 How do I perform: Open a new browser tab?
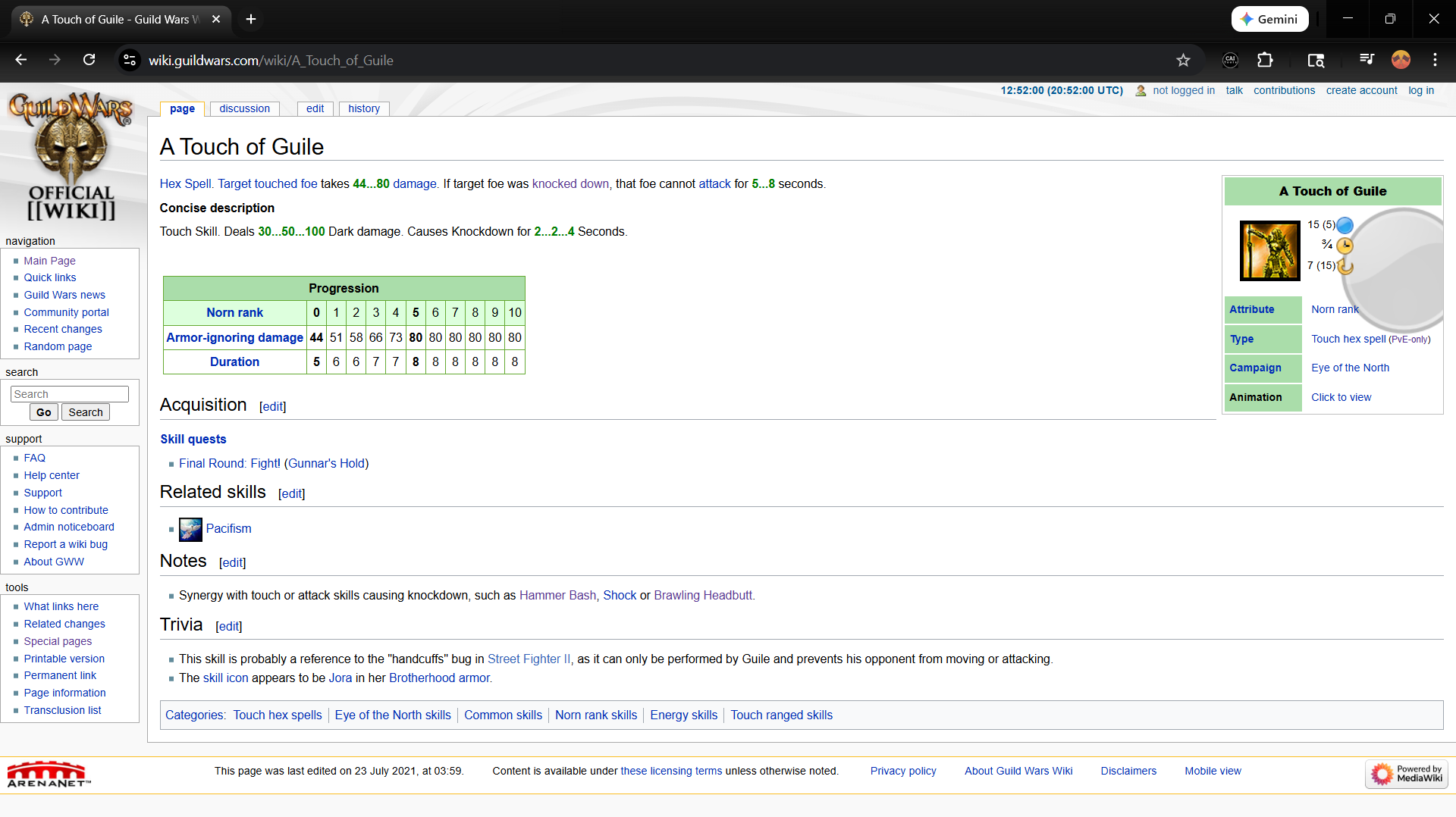[x=251, y=19]
